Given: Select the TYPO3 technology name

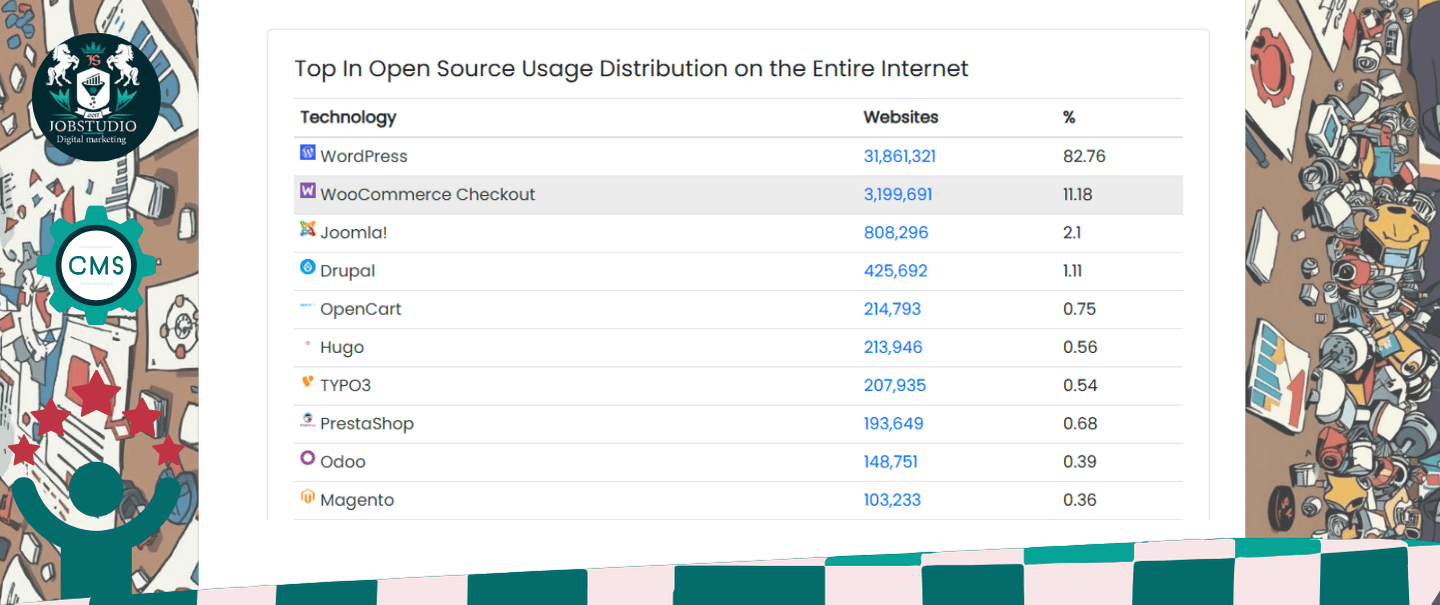Looking at the screenshot, I should 346,385.
